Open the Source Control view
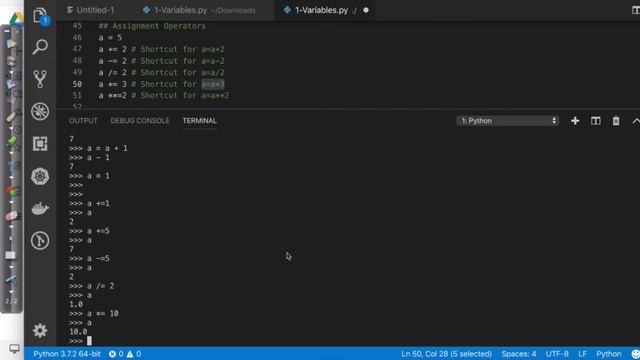Screen dimensions: 640x360 (x=40, y=79)
